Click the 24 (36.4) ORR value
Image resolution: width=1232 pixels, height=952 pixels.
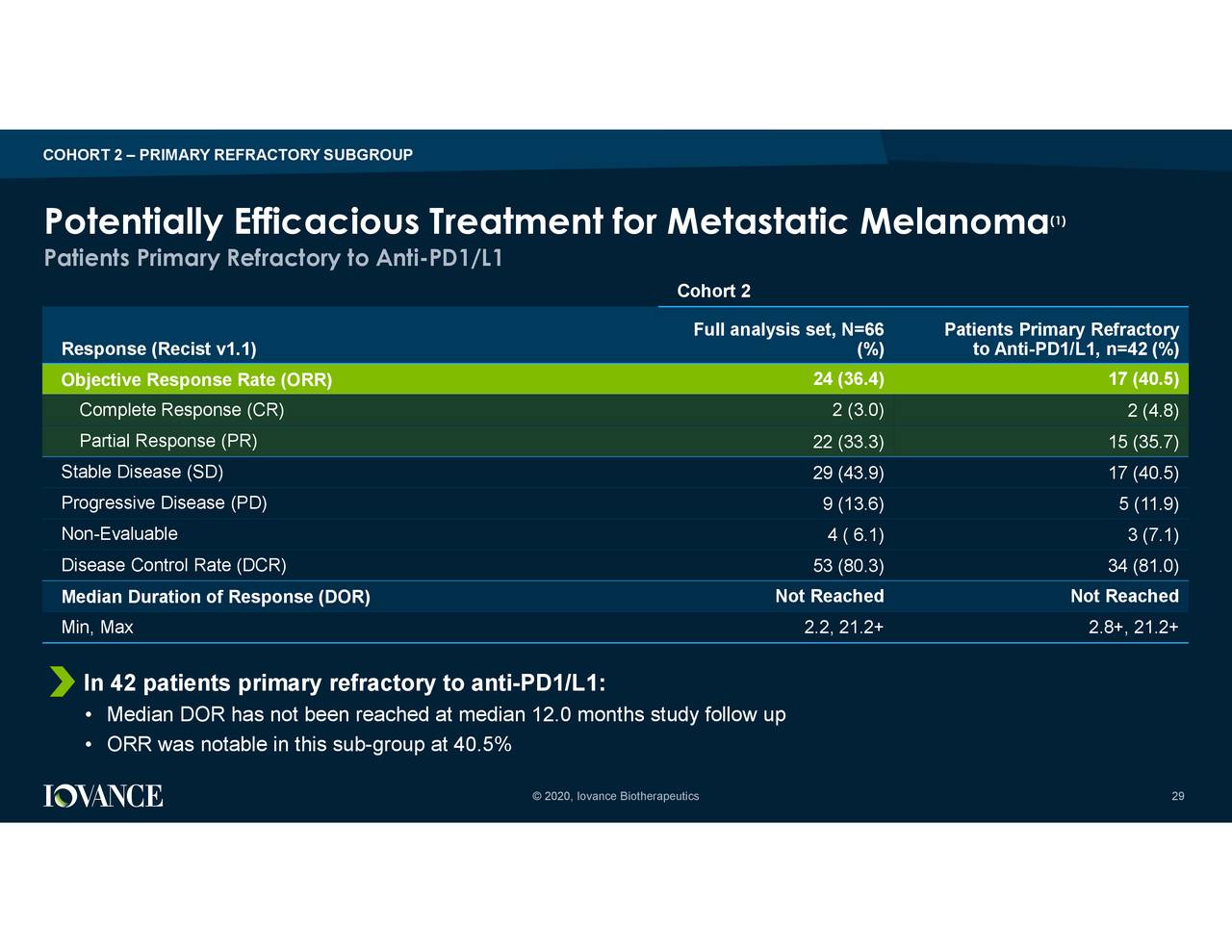point(848,379)
